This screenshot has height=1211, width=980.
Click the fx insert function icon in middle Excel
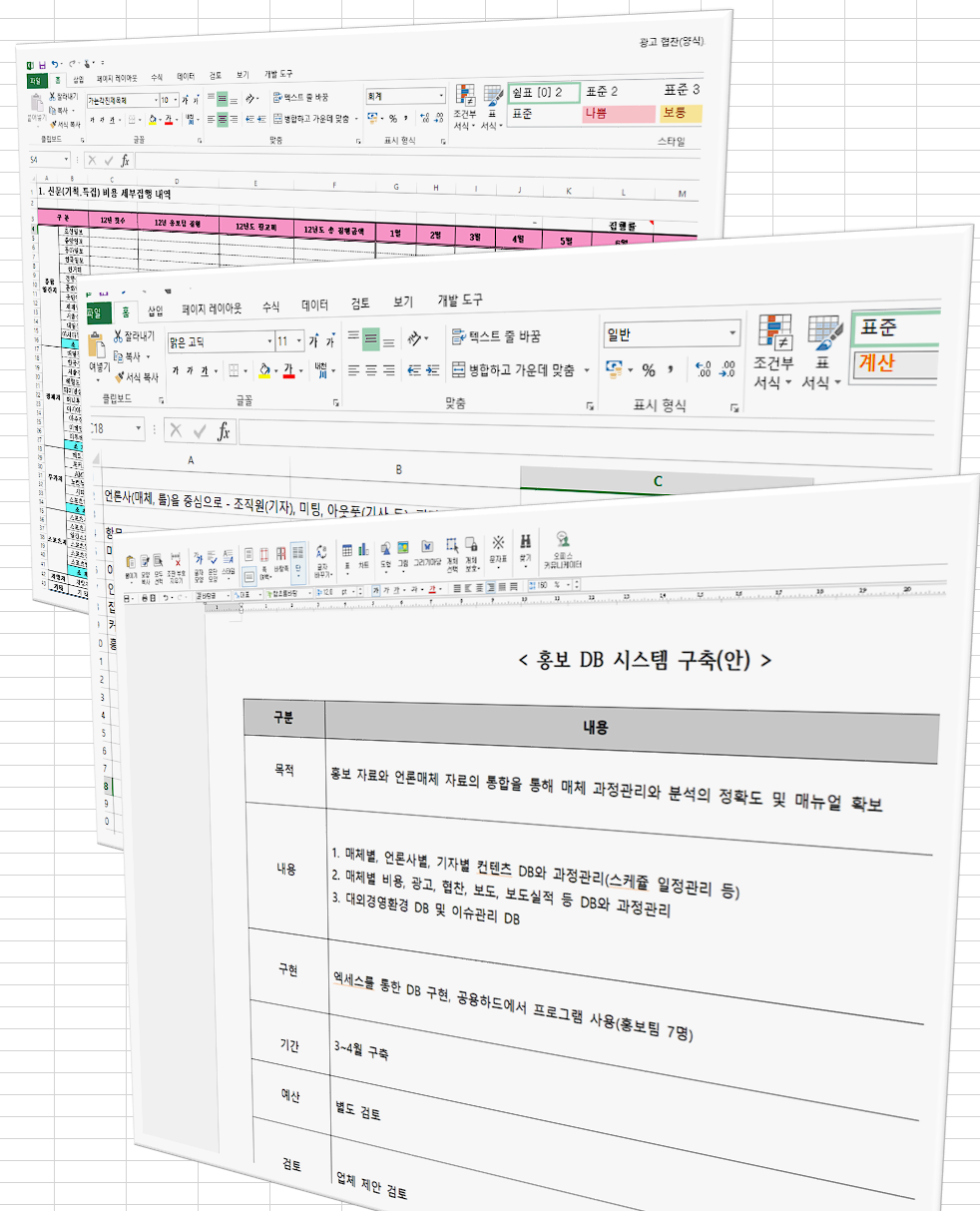pos(225,431)
